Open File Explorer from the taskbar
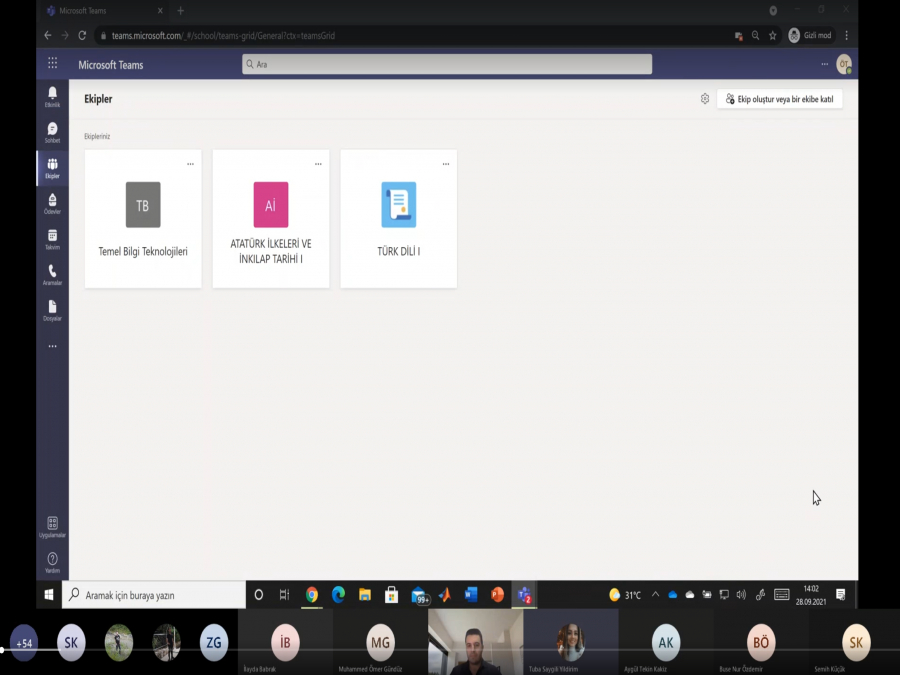Viewport: 900px width, 675px height. 364,595
